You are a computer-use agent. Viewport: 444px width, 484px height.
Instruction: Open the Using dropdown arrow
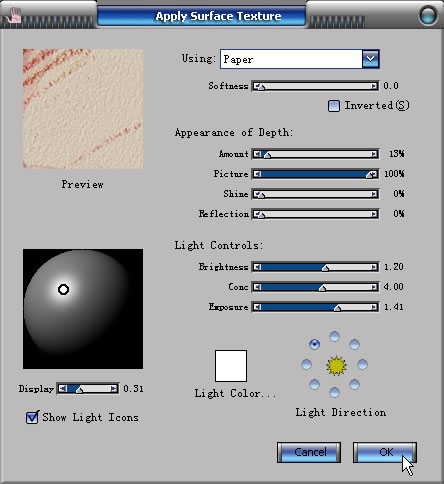point(370,59)
